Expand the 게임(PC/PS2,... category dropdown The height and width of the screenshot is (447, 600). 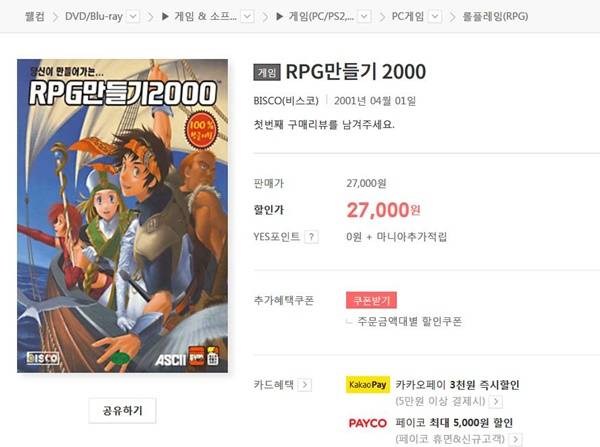[x=364, y=16]
